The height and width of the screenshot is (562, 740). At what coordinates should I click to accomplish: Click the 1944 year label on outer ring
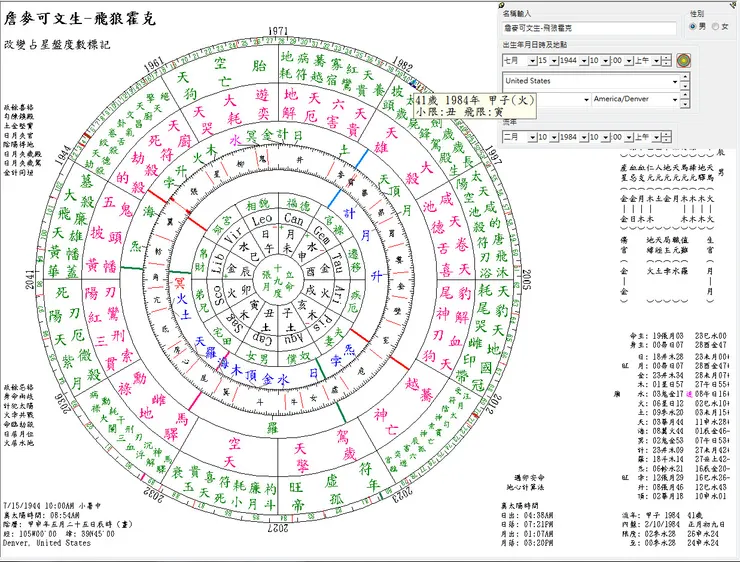(x=64, y=155)
